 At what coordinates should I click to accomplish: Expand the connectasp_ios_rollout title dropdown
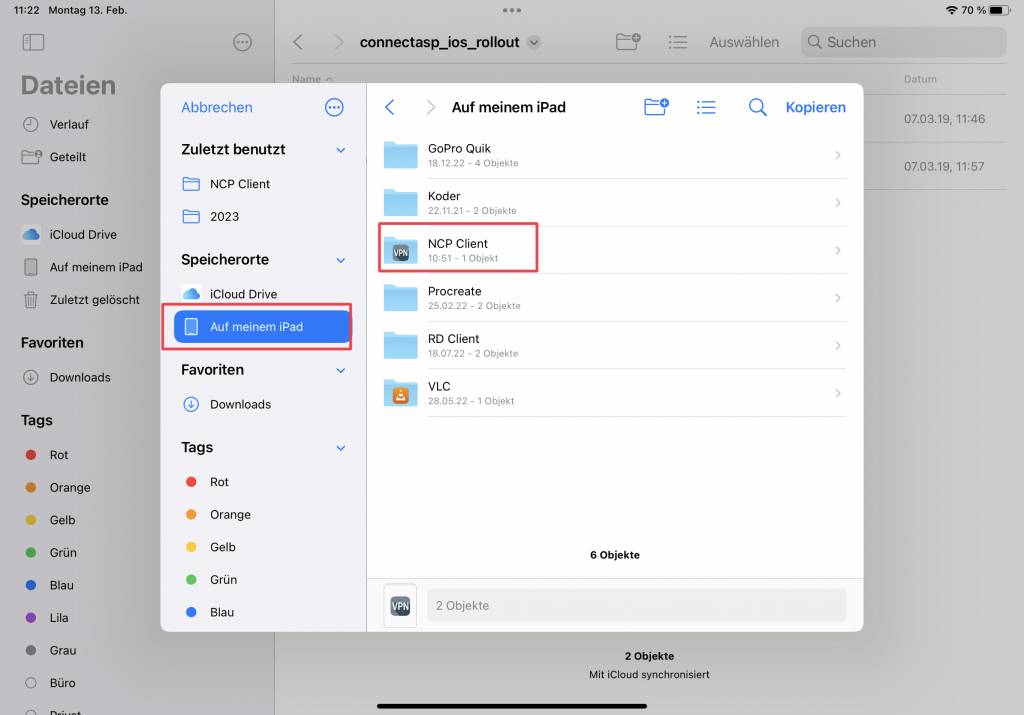[x=534, y=42]
